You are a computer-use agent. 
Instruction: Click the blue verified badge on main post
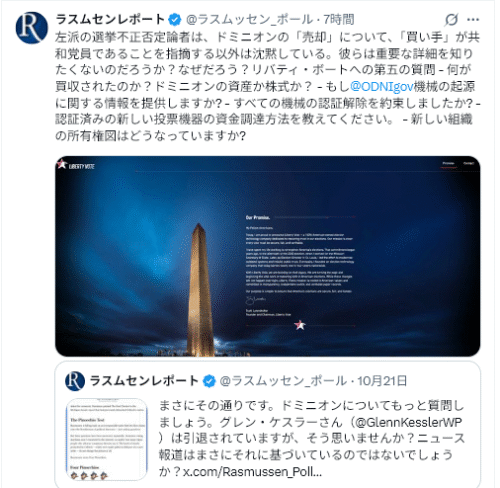(x=175, y=20)
